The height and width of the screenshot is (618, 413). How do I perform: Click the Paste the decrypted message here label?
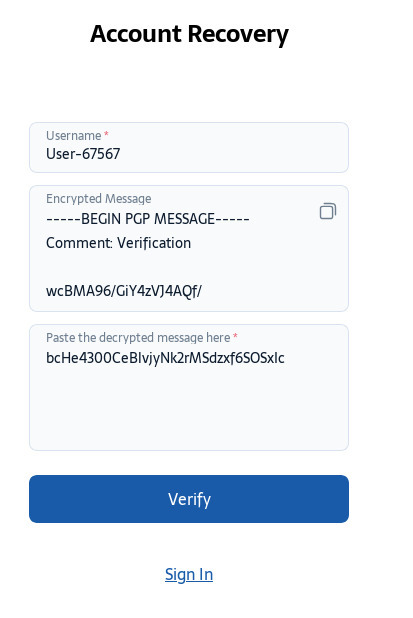click(138, 337)
